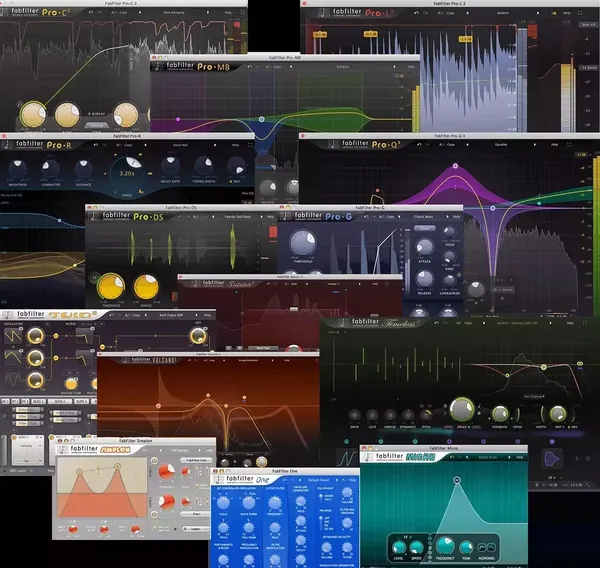The width and height of the screenshot is (600, 568).
Task: Click the undo arrow in Pro-Q 3 header
Action: coord(419,145)
